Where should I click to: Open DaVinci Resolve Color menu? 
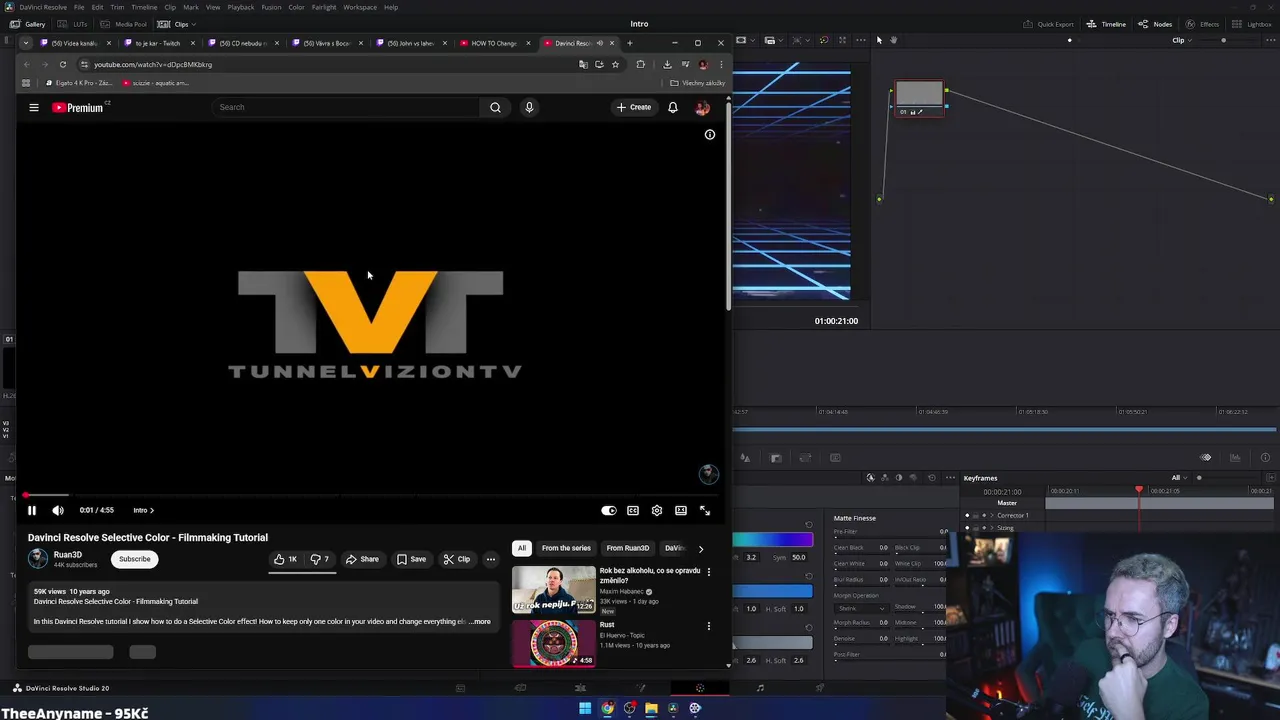point(296,7)
